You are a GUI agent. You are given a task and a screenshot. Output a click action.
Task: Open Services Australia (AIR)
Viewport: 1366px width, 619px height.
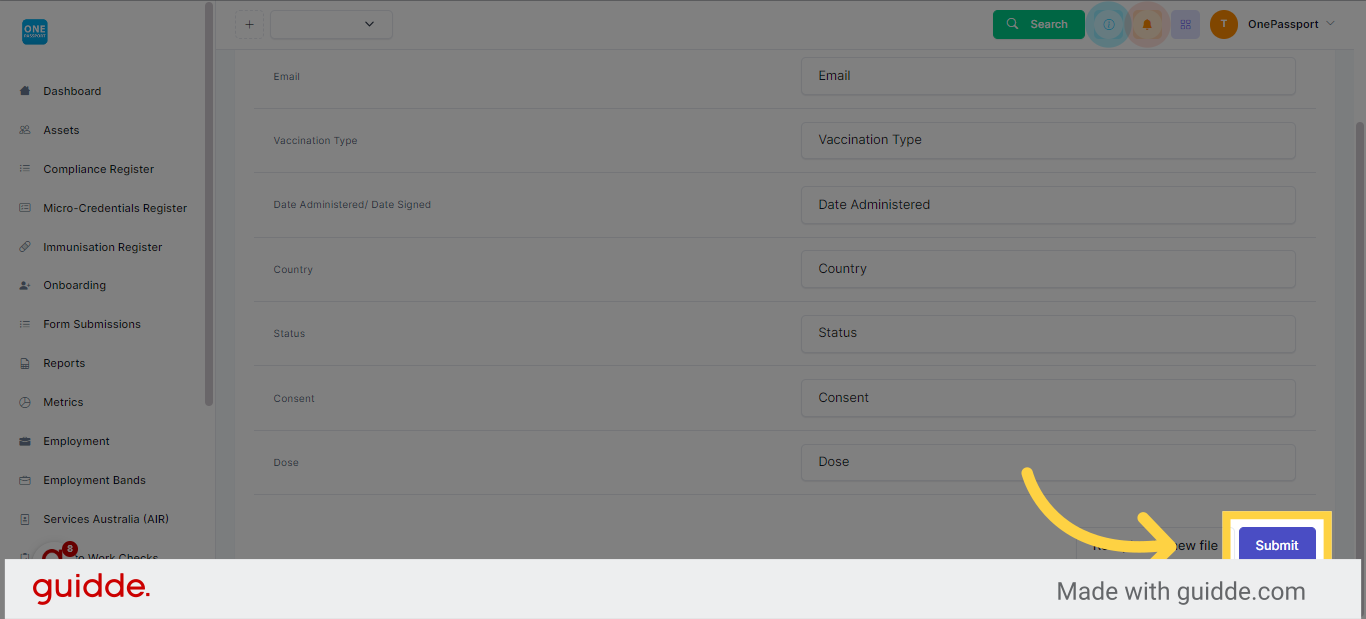tap(106, 519)
